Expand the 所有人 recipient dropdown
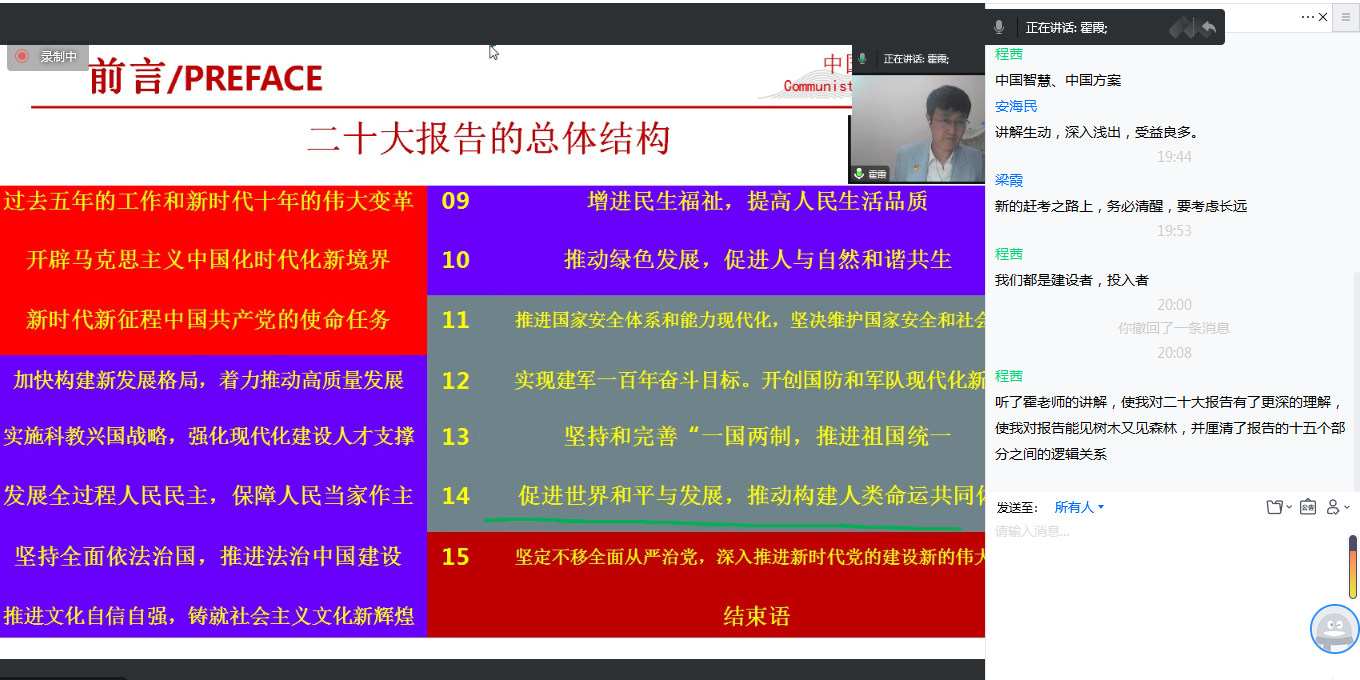The image size is (1360, 680). (1079, 507)
